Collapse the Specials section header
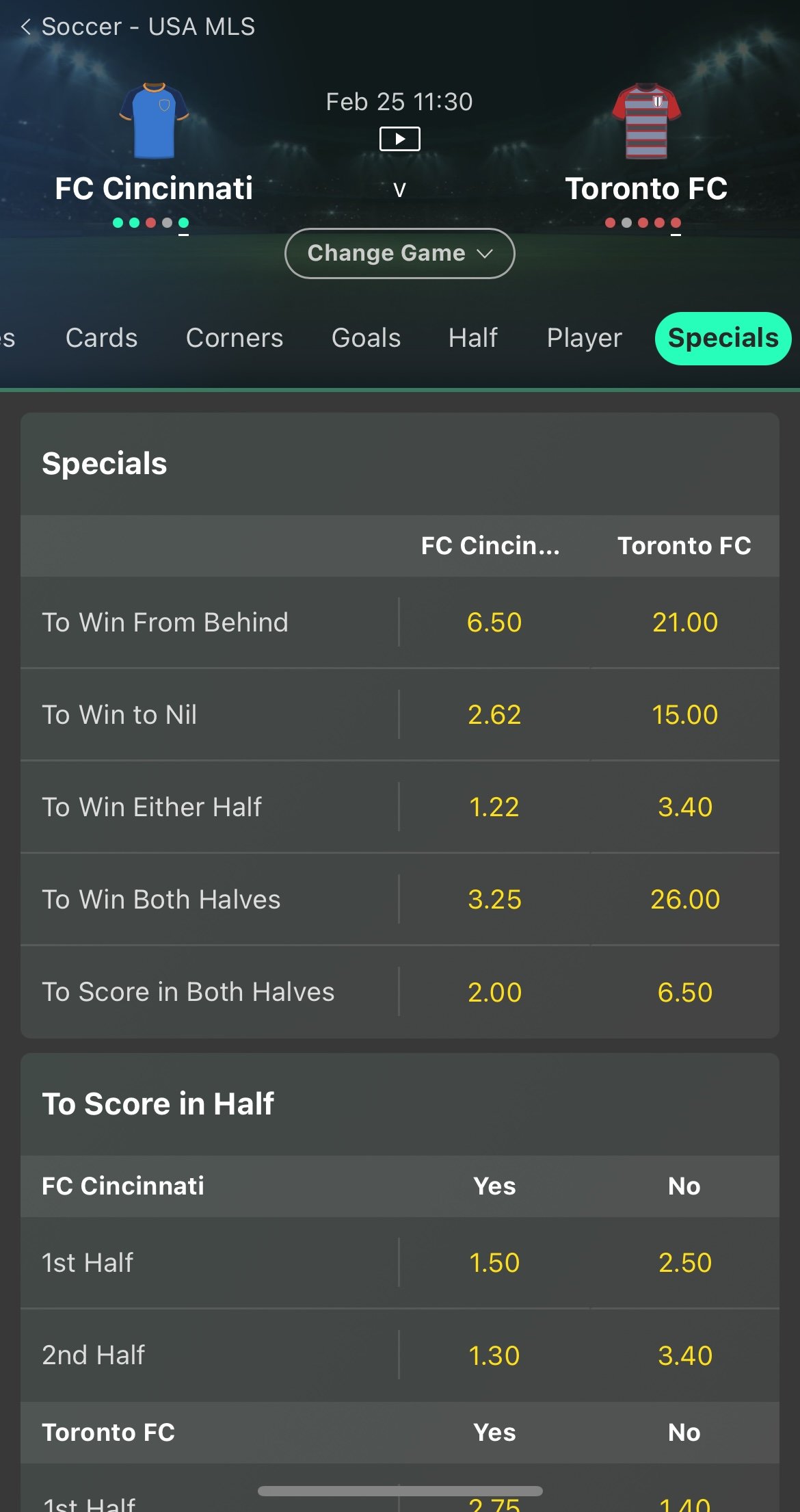The image size is (800, 1512). (x=399, y=464)
